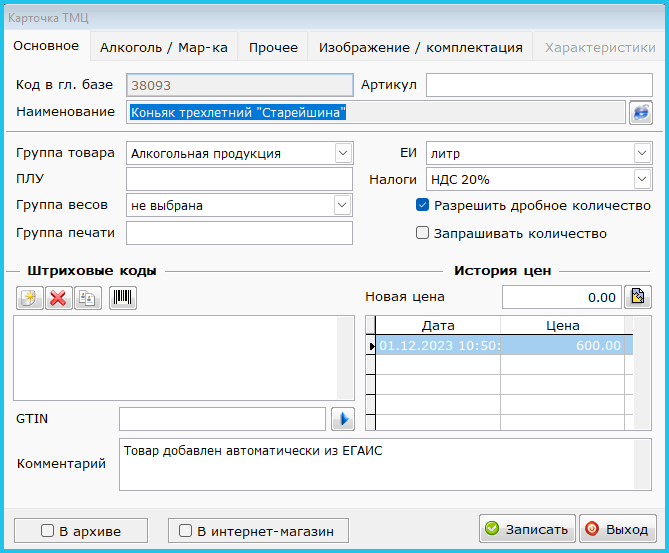This screenshot has width=669, height=553.
Task: Click the Код в гл. базе field
Action: coord(240,85)
